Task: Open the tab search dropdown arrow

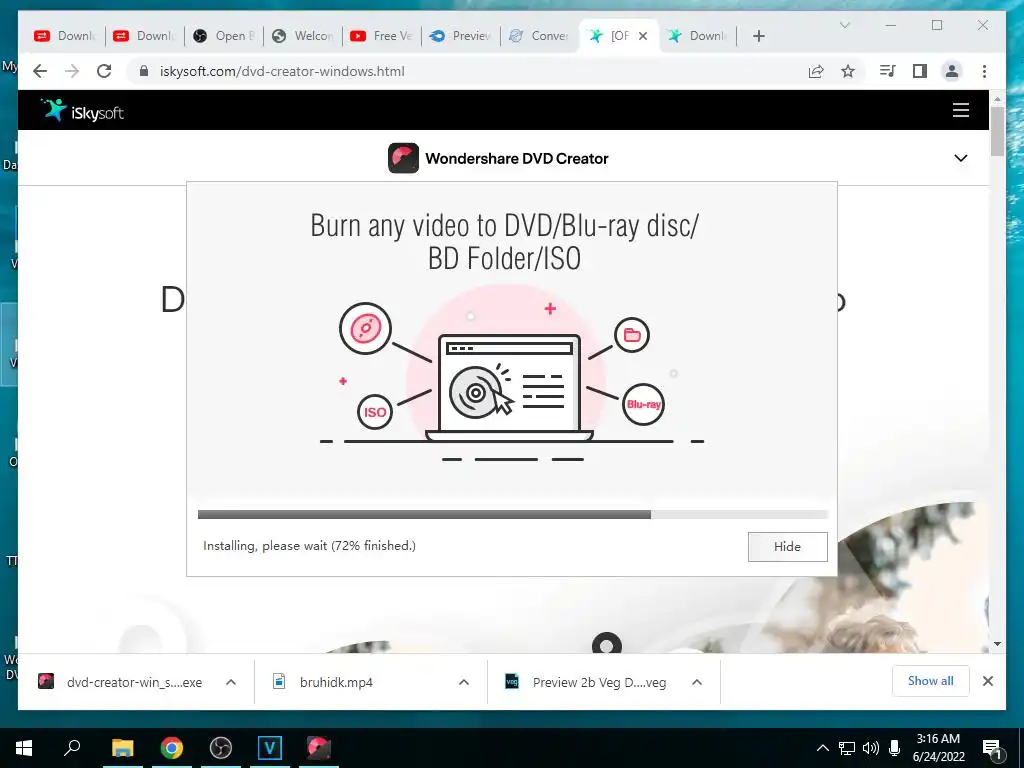Action: click(844, 25)
